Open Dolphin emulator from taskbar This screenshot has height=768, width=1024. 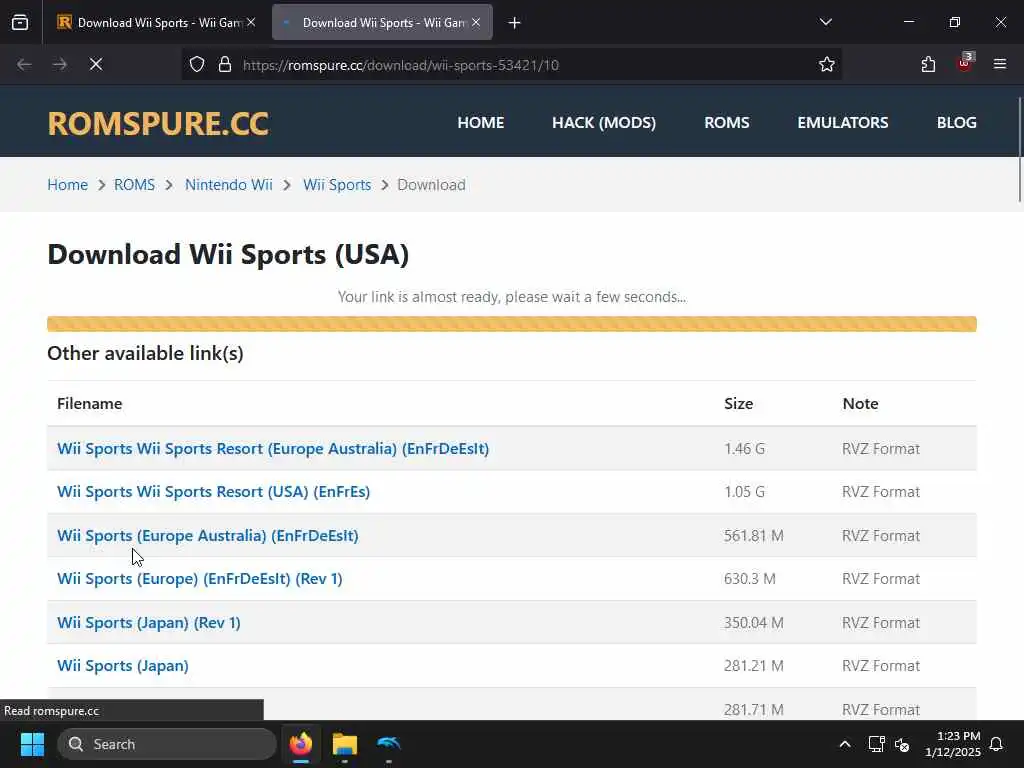click(x=389, y=744)
